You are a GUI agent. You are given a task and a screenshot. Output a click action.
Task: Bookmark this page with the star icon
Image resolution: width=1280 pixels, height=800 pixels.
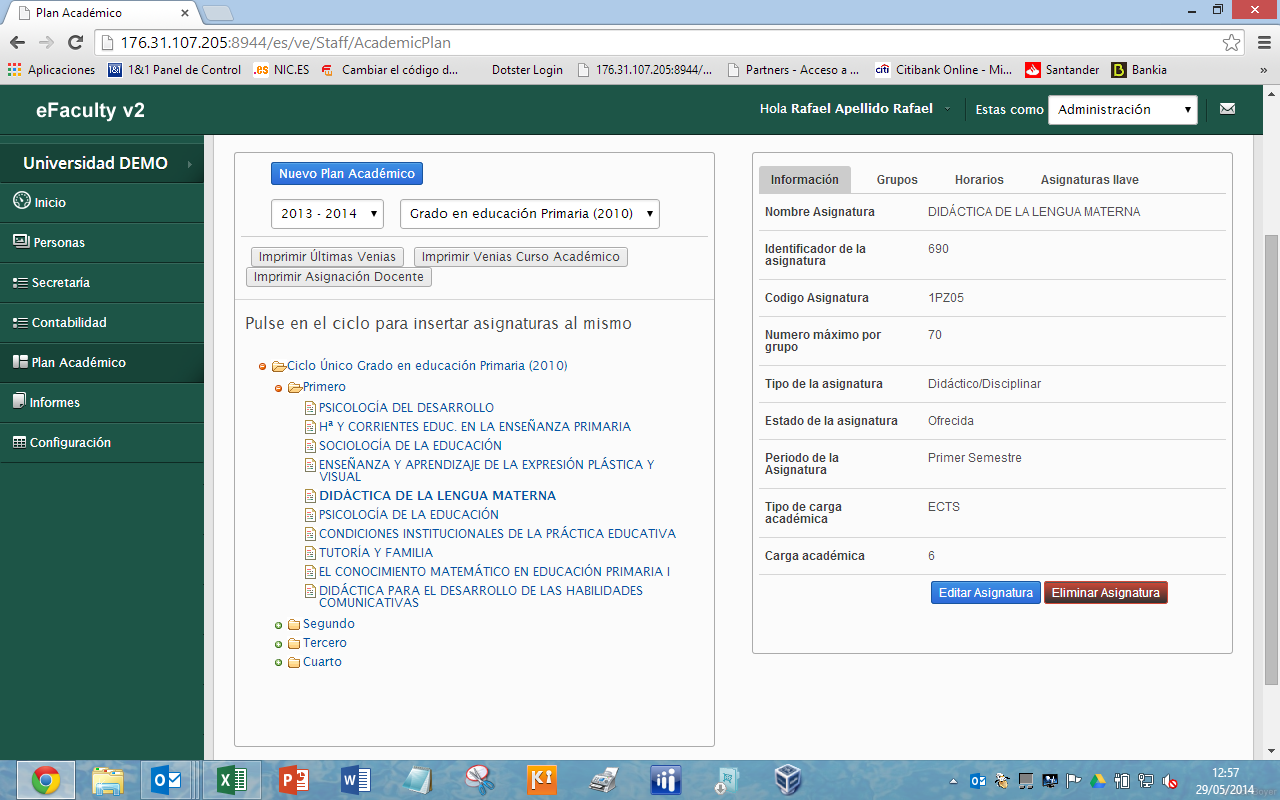click(x=1231, y=43)
